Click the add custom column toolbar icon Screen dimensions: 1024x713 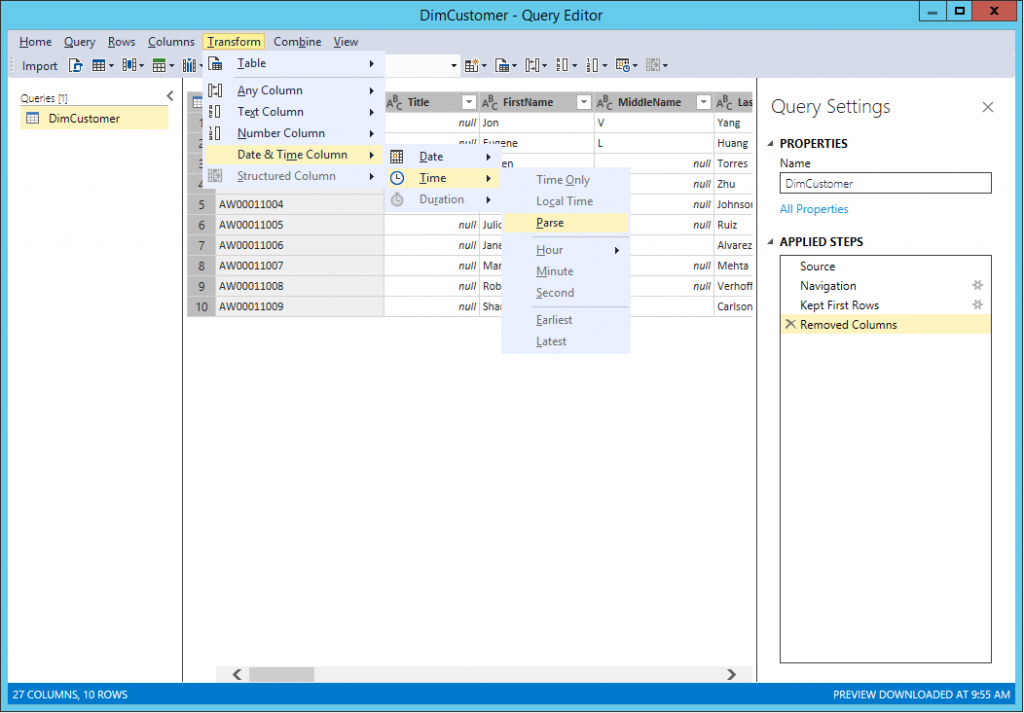(x=472, y=65)
